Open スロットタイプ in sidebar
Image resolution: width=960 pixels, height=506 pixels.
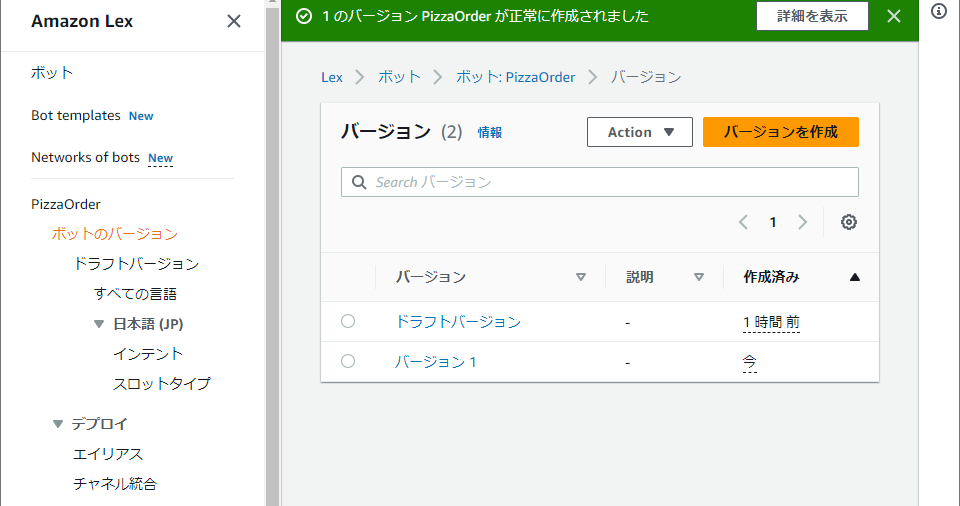[x=162, y=384]
